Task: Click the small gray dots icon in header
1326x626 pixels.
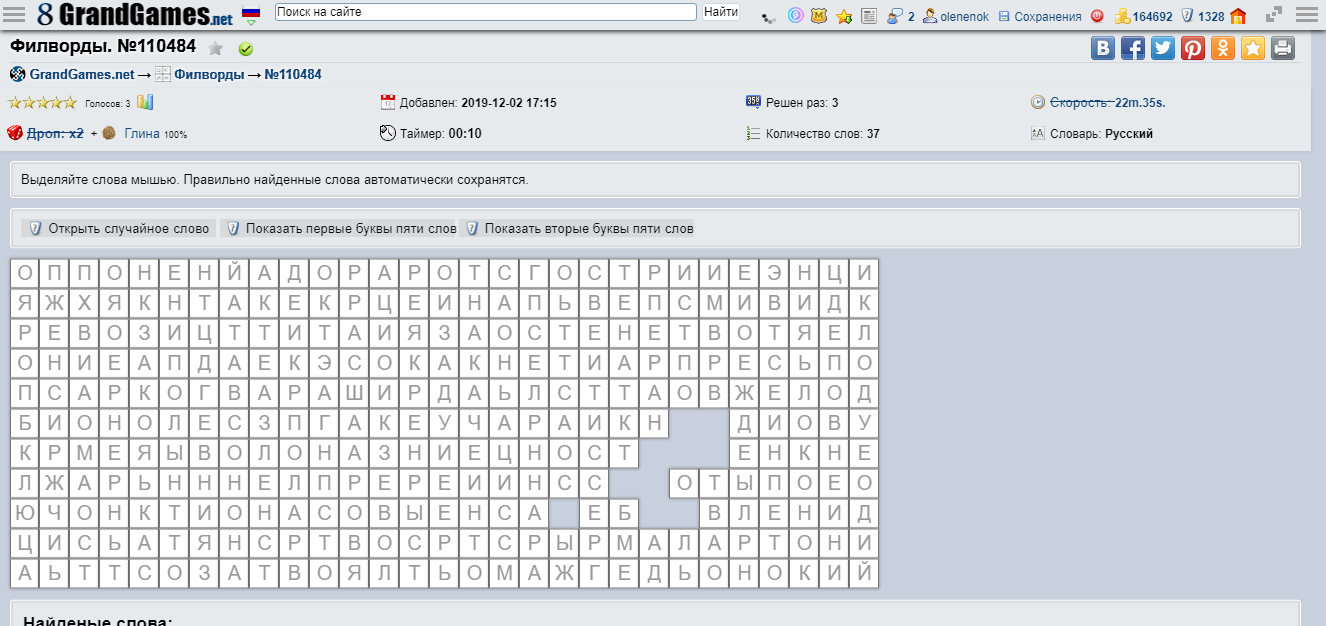Action: (x=768, y=17)
